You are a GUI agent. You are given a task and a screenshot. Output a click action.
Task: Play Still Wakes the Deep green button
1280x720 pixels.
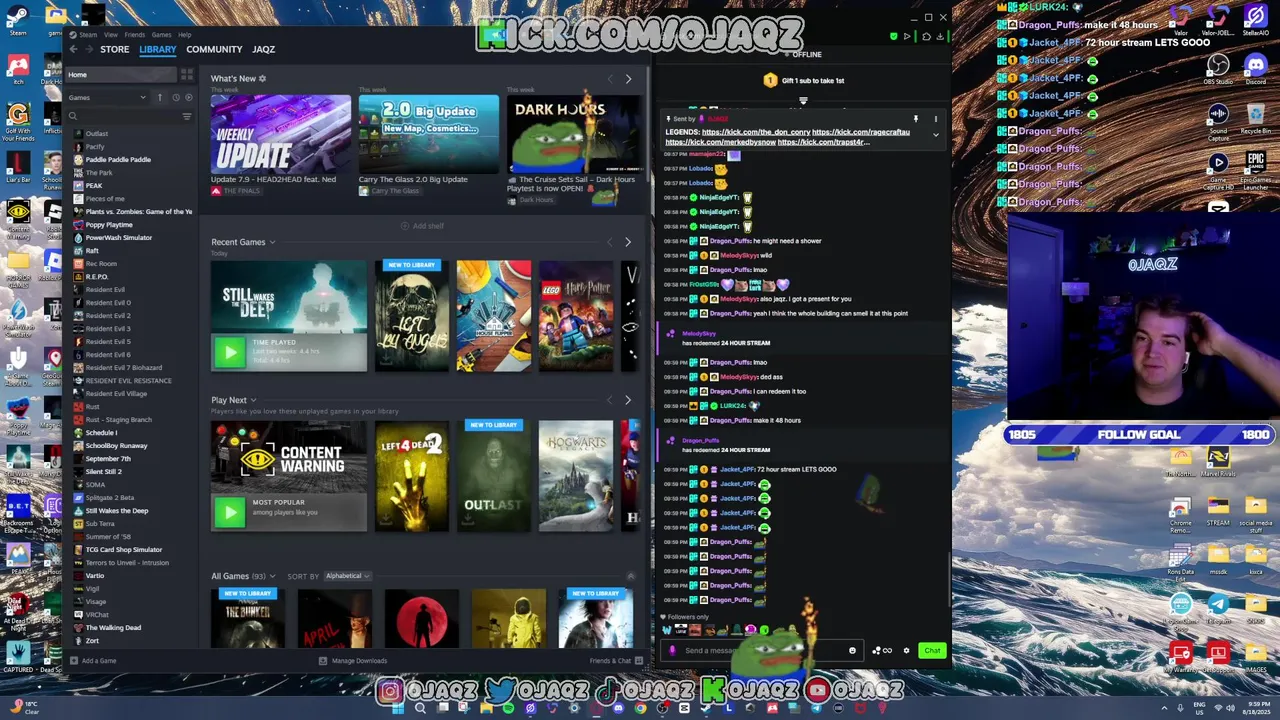click(x=229, y=352)
